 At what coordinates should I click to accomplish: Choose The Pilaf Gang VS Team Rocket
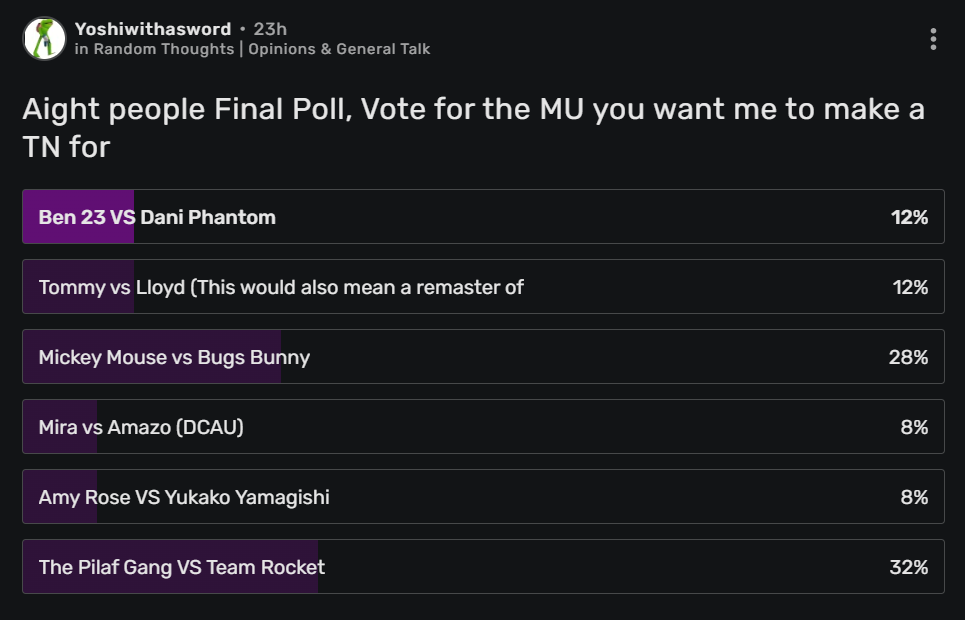tap(480, 567)
